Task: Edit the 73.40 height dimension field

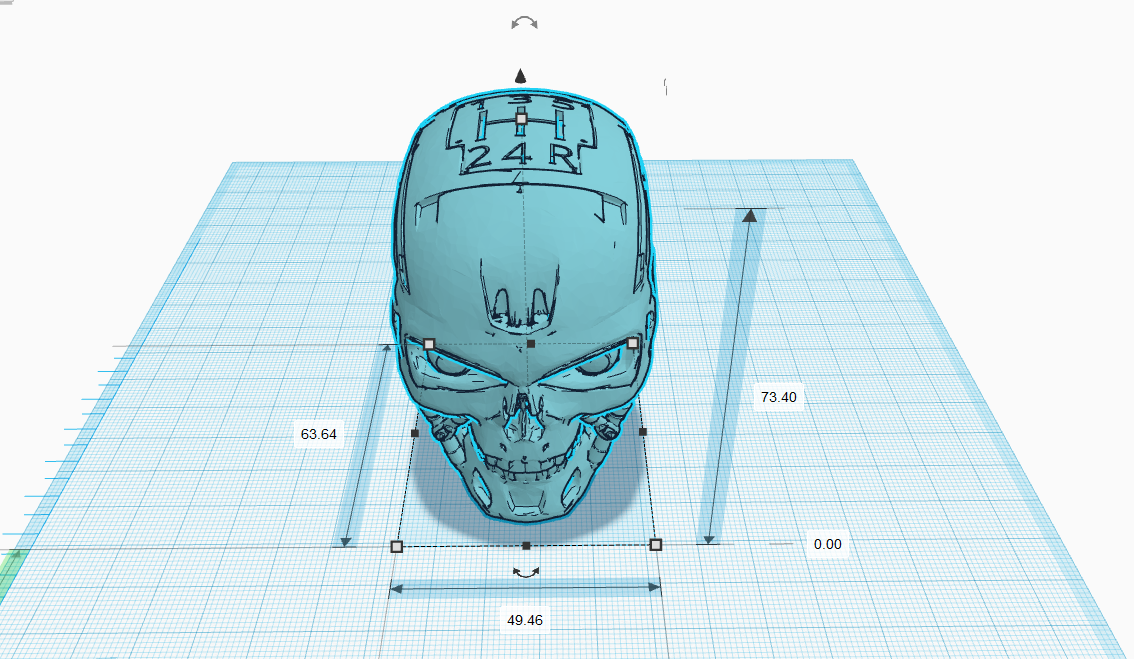Action: point(779,397)
